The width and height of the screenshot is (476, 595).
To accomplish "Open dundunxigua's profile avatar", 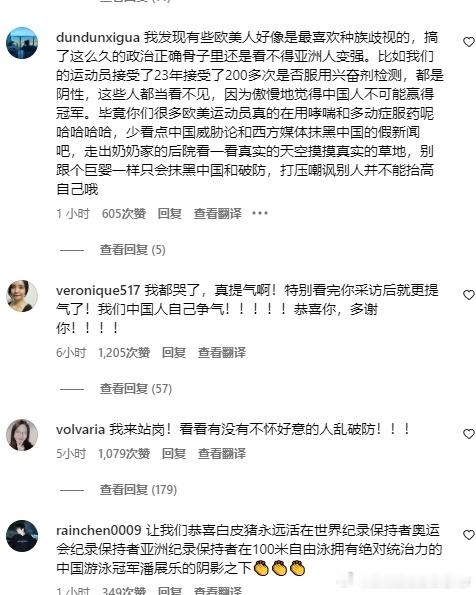I will pyautogui.click(x=22, y=43).
